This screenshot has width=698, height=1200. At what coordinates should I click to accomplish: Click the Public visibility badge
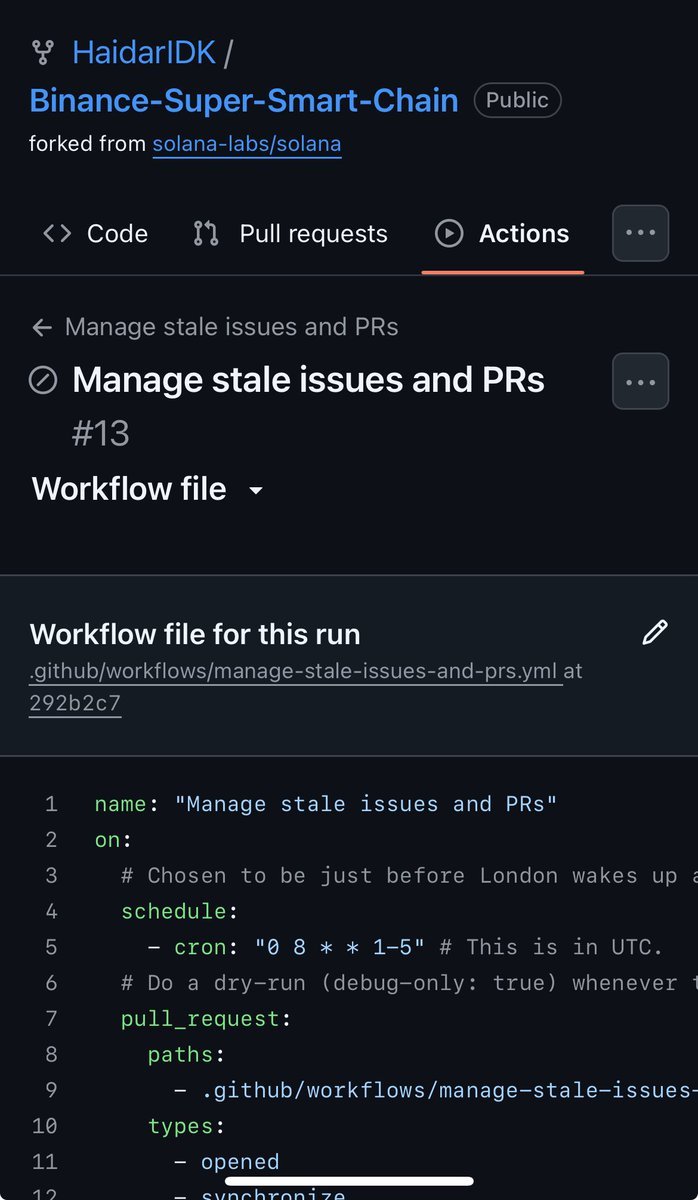coord(517,100)
